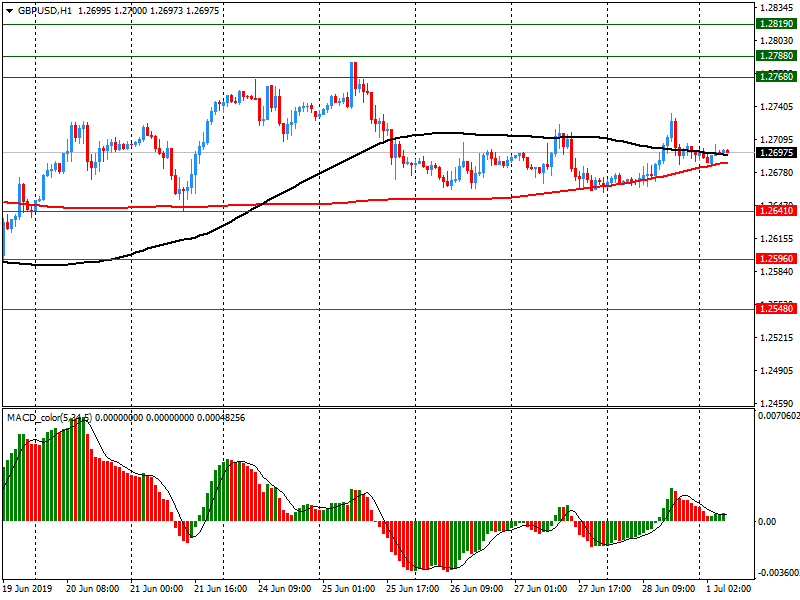
Task: Click the 28 Jun 09:00 time label
Action: [668, 589]
